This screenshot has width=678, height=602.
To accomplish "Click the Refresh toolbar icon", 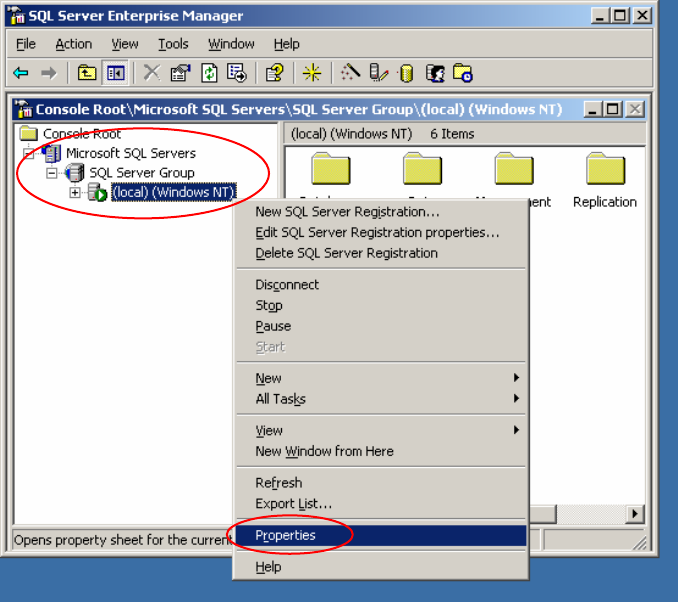I will pyautogui.click(x=209, y=73).
